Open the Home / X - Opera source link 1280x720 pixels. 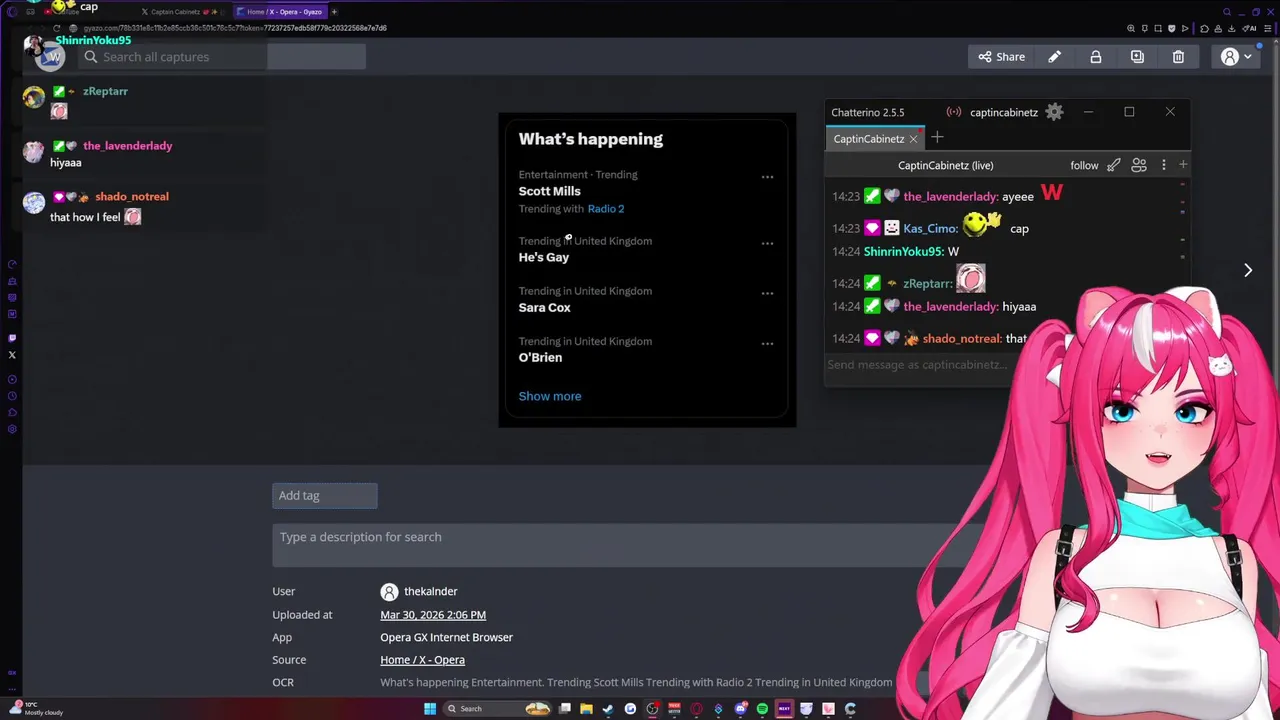422,660
